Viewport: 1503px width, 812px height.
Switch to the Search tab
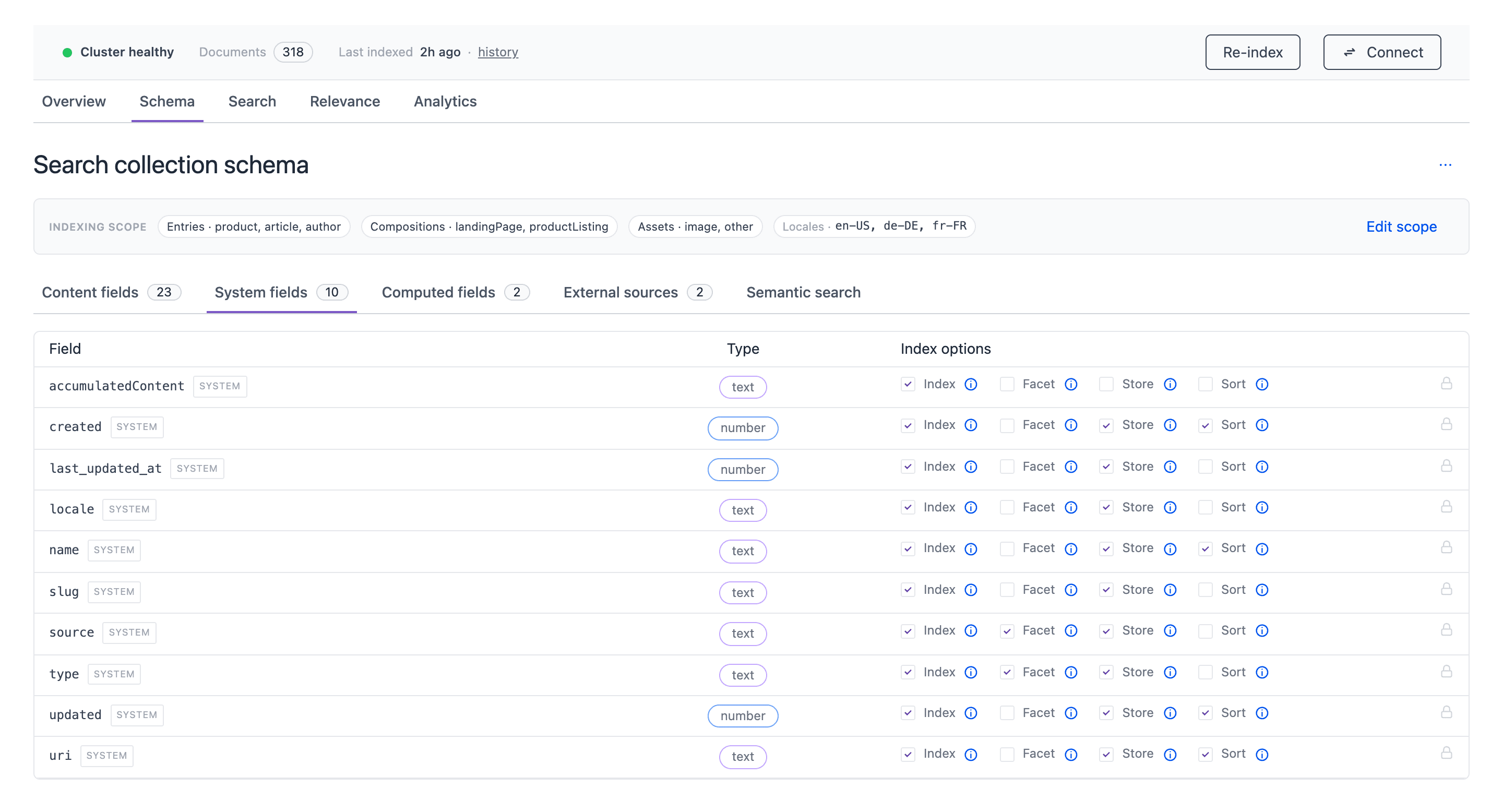pyautogui.click(x=252, y=101)
